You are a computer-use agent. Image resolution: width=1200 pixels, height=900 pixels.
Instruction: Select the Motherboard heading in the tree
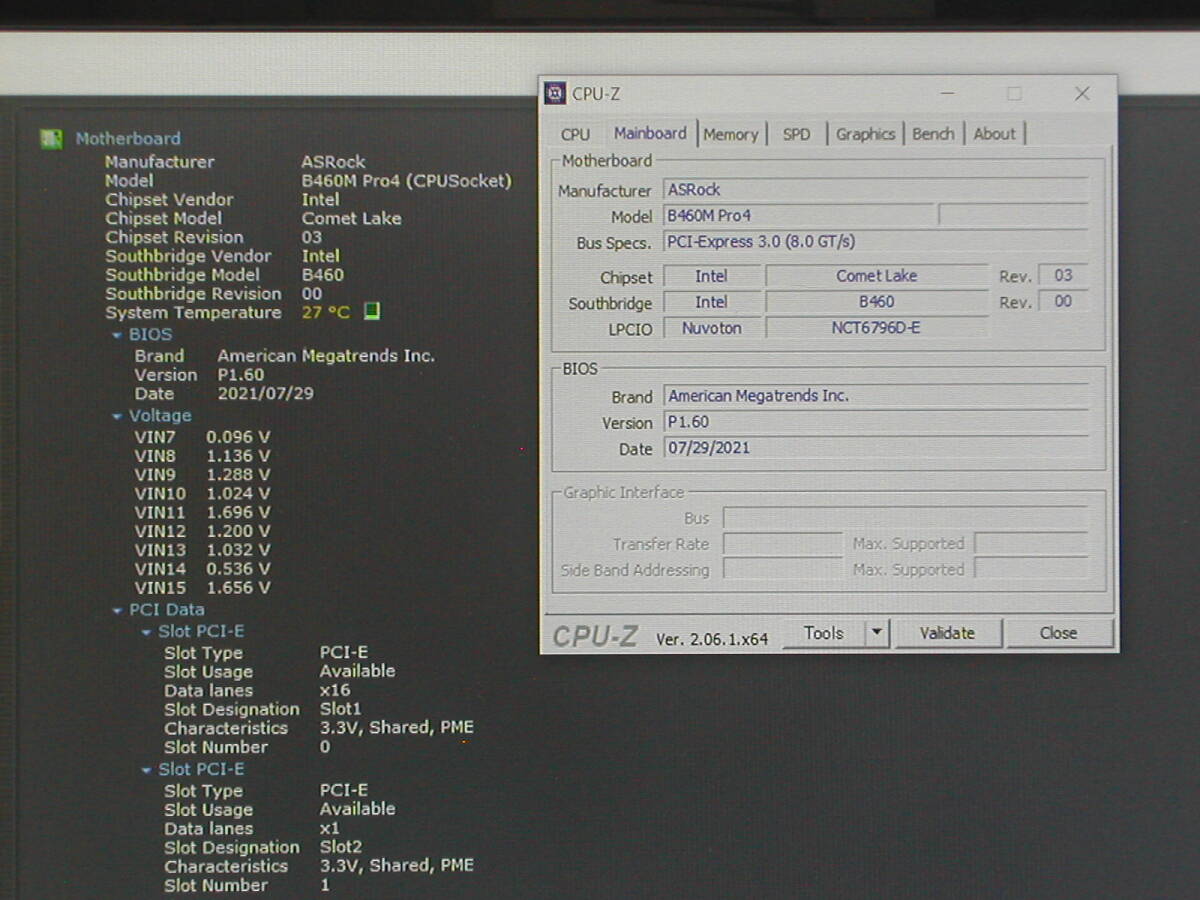128,139
